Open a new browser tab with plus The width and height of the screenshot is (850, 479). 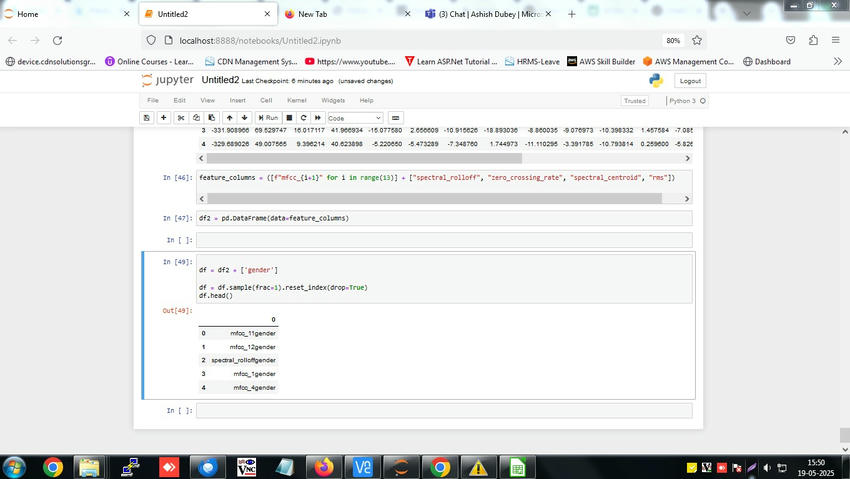[x=571, y=14]
